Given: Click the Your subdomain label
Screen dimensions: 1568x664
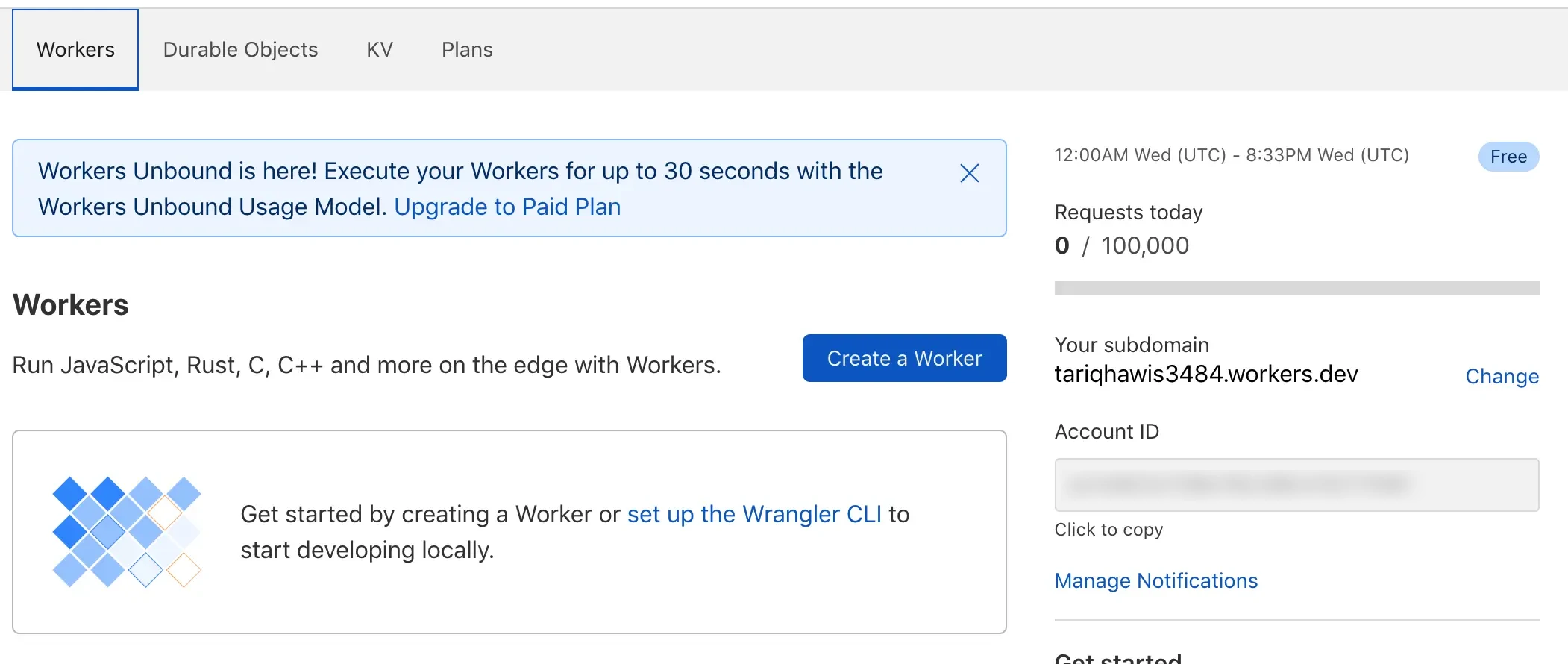Looking at the screenshot, I should (x=1132, y=345).
